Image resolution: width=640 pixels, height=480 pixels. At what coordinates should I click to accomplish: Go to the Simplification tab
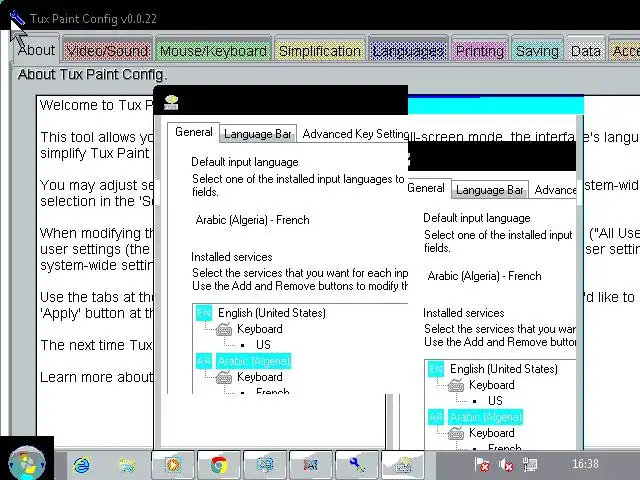tap(320, 51)
